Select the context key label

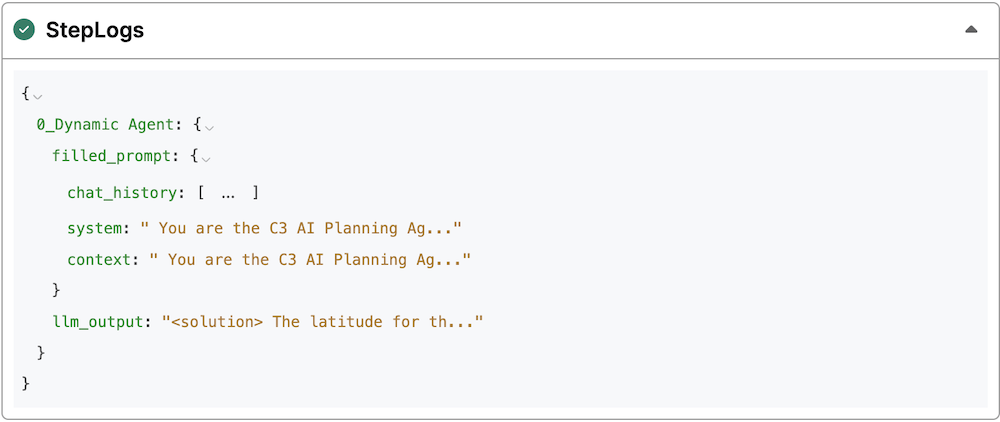[x=101, y=259]
